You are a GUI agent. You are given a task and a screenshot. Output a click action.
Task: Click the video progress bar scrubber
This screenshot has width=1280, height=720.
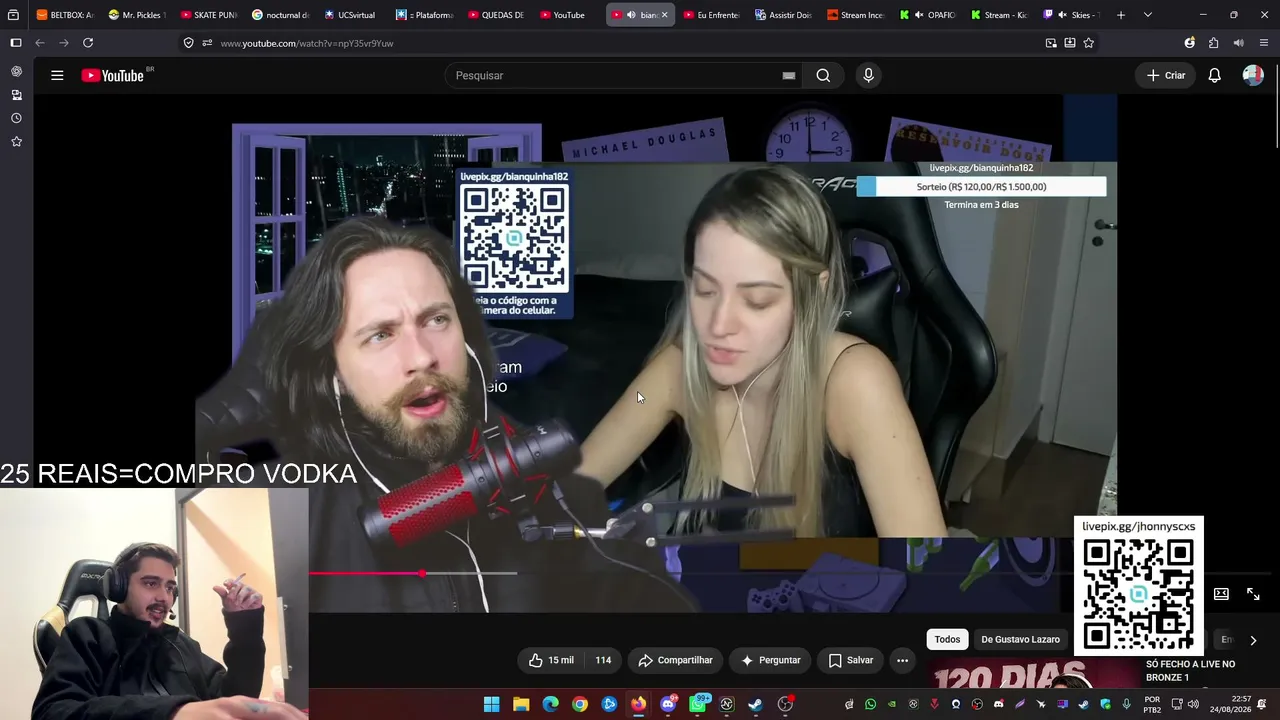coord(422,573)
